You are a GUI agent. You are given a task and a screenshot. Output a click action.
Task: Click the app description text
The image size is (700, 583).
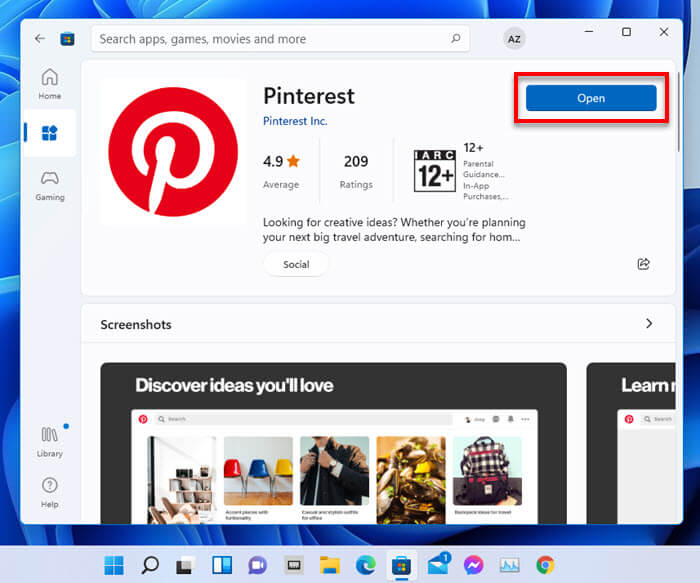tap(394, 229)
